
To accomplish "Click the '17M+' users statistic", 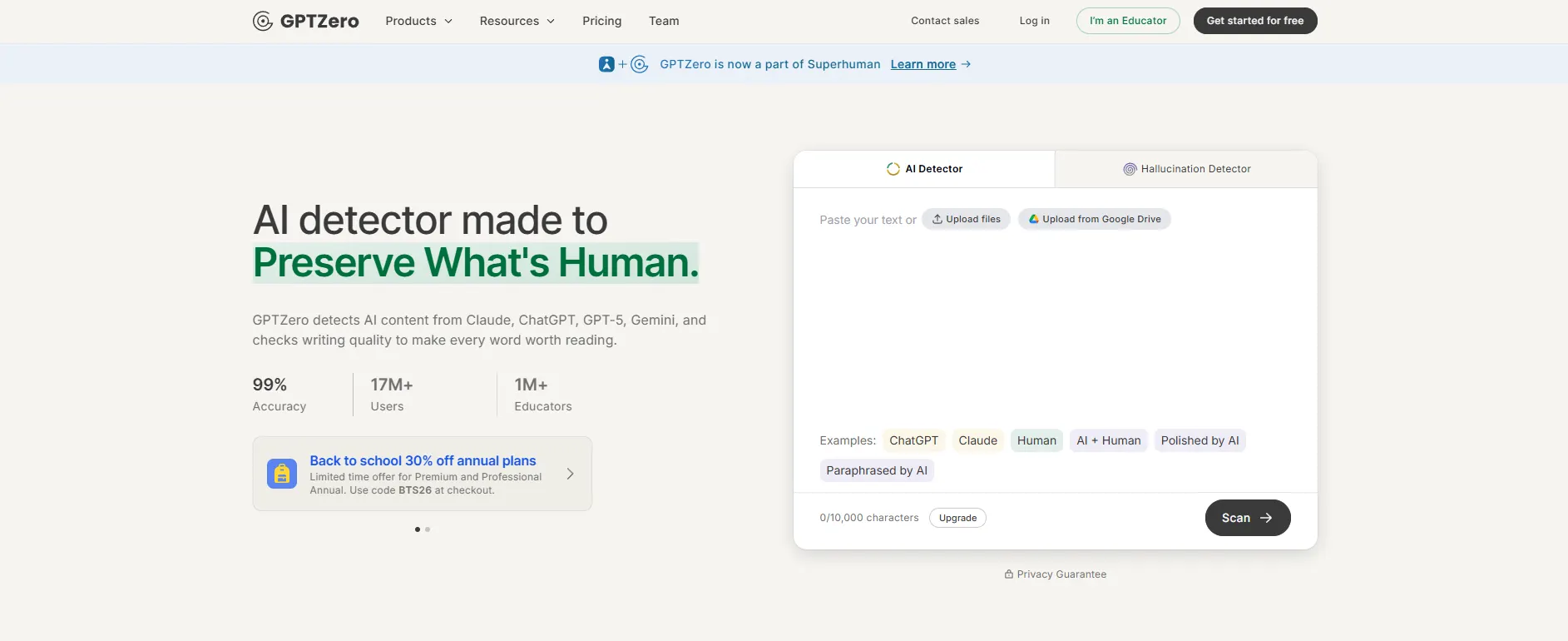I will tap(392, 385).
